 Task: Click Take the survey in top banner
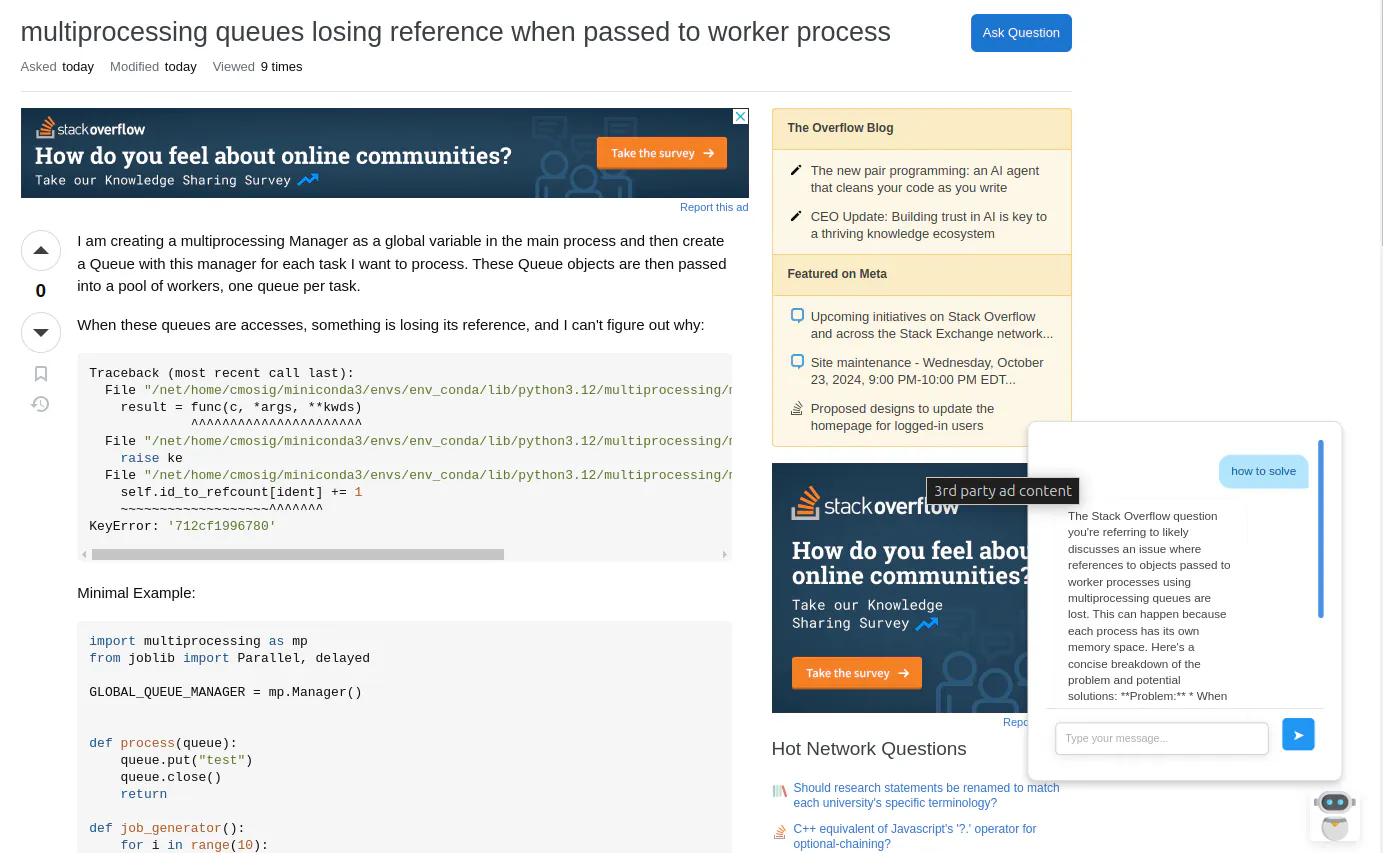coord(662,153)
